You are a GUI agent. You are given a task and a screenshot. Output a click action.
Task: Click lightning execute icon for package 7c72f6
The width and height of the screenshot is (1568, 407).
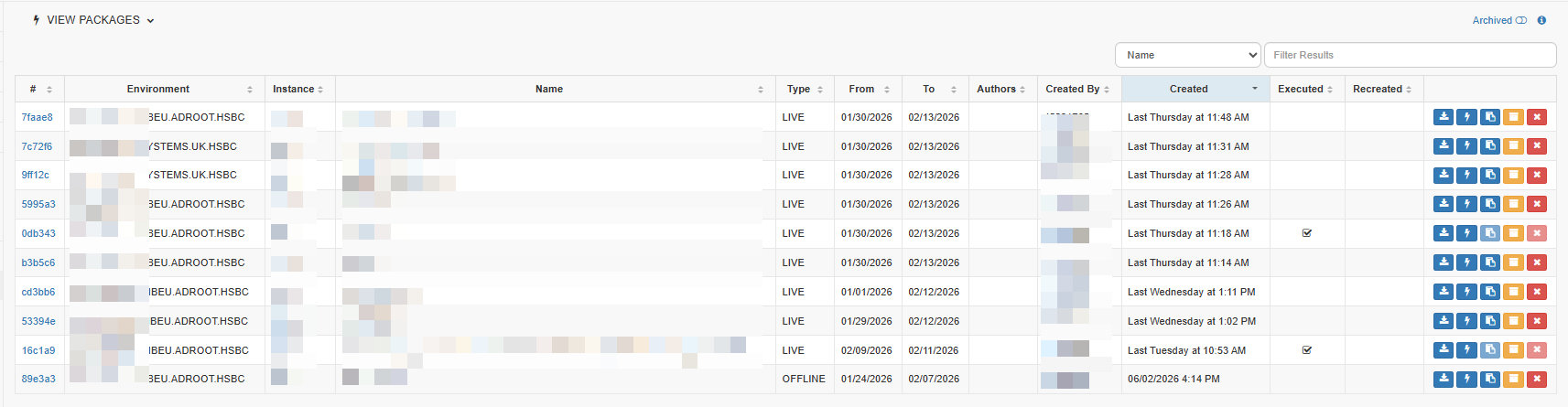(x=1466, y=146)
